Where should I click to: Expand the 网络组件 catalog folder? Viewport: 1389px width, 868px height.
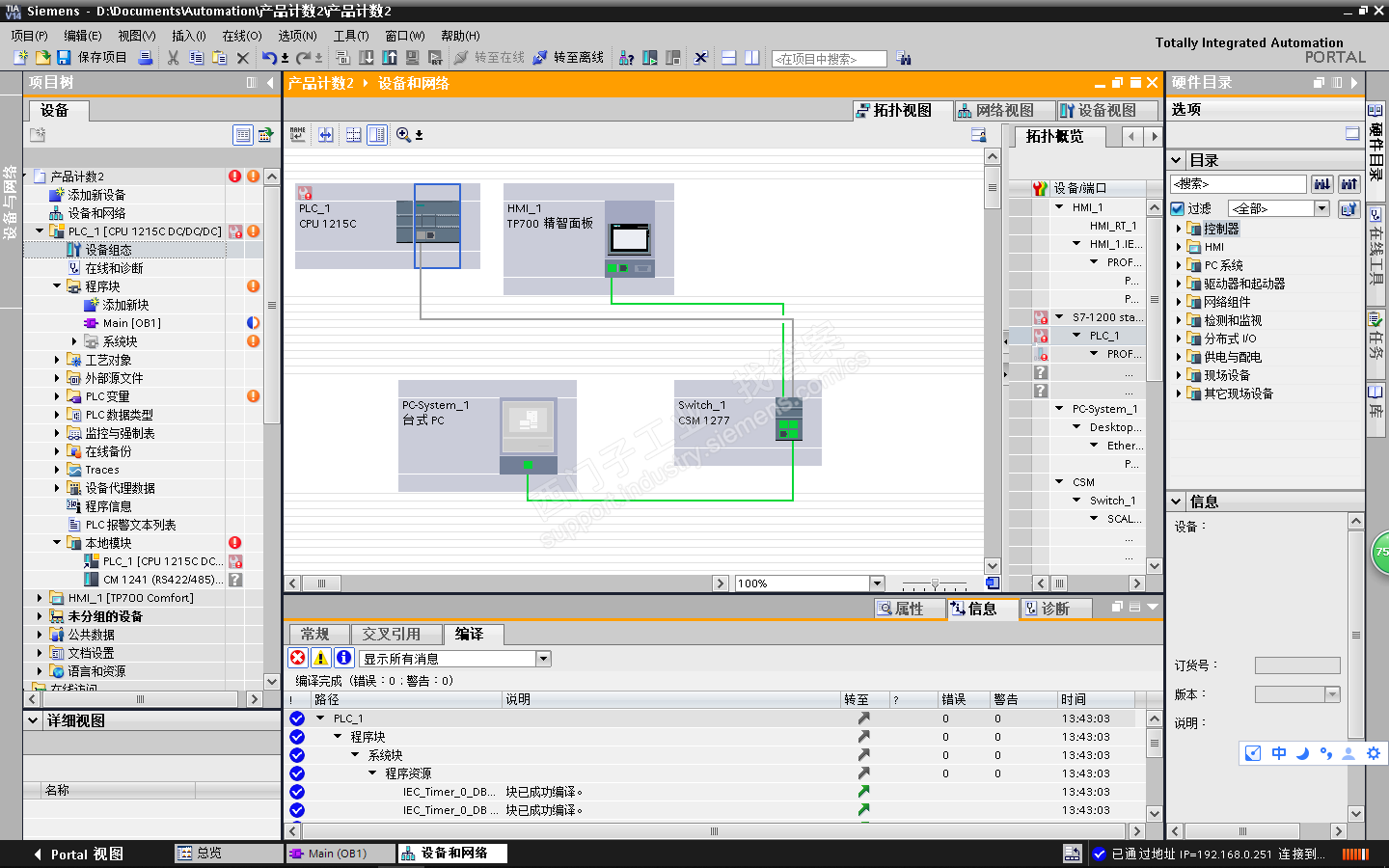(x=1179, y=302)
